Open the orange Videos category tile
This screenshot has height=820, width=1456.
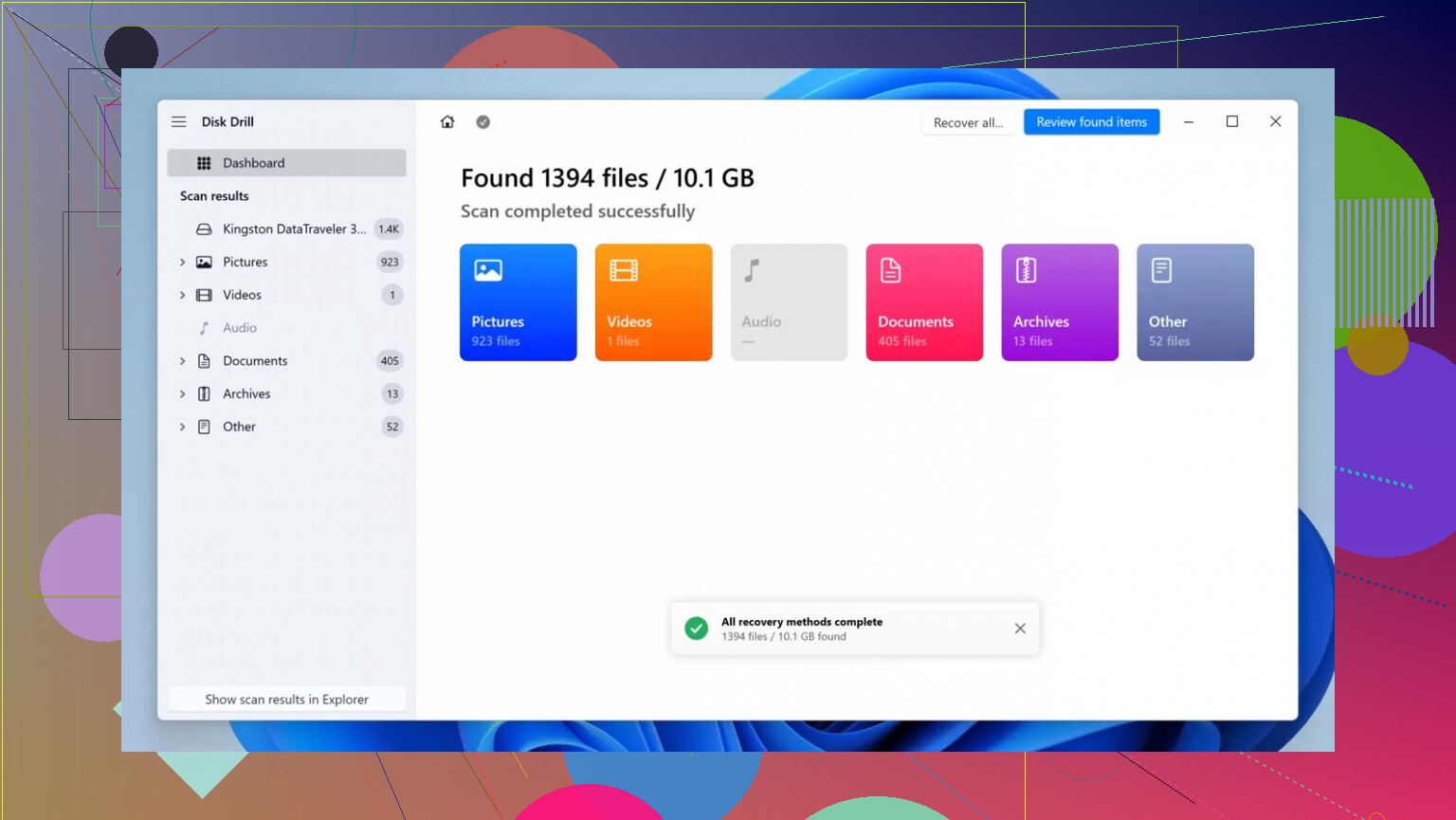pos(653,302)
